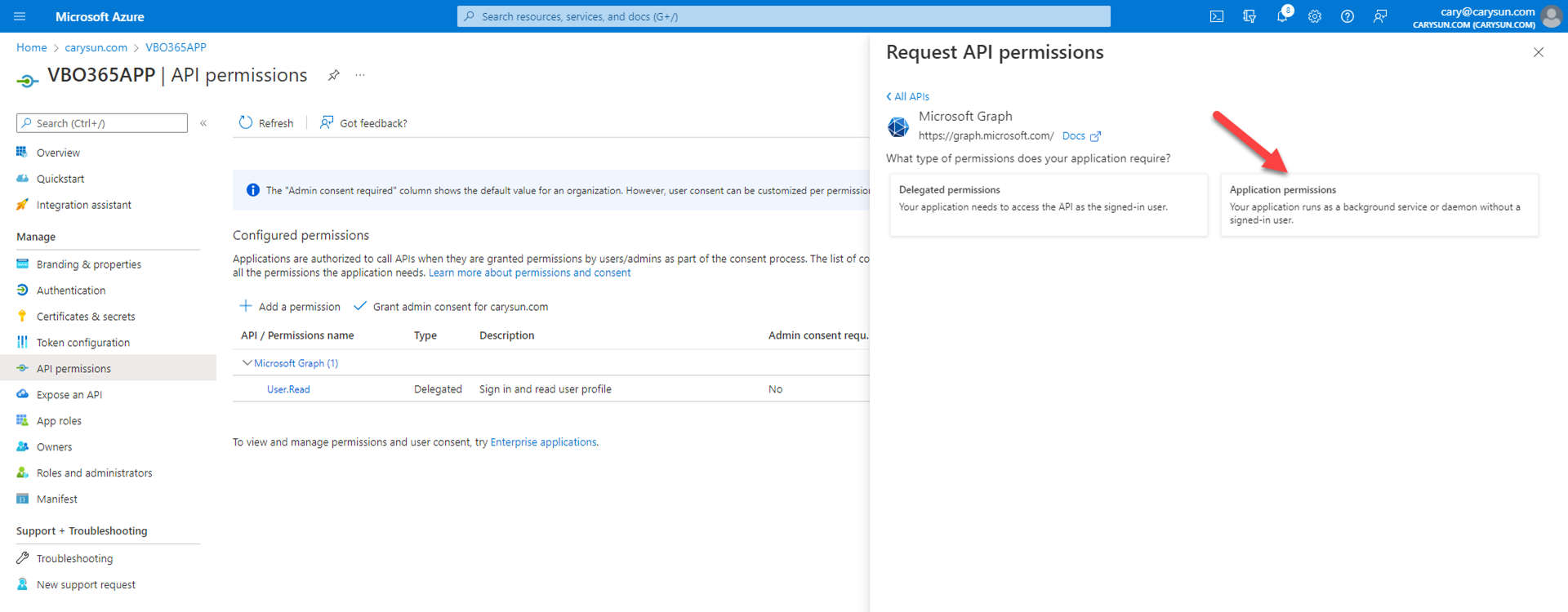Go to VBO365APP breadcrumb

tap(176, 47)
